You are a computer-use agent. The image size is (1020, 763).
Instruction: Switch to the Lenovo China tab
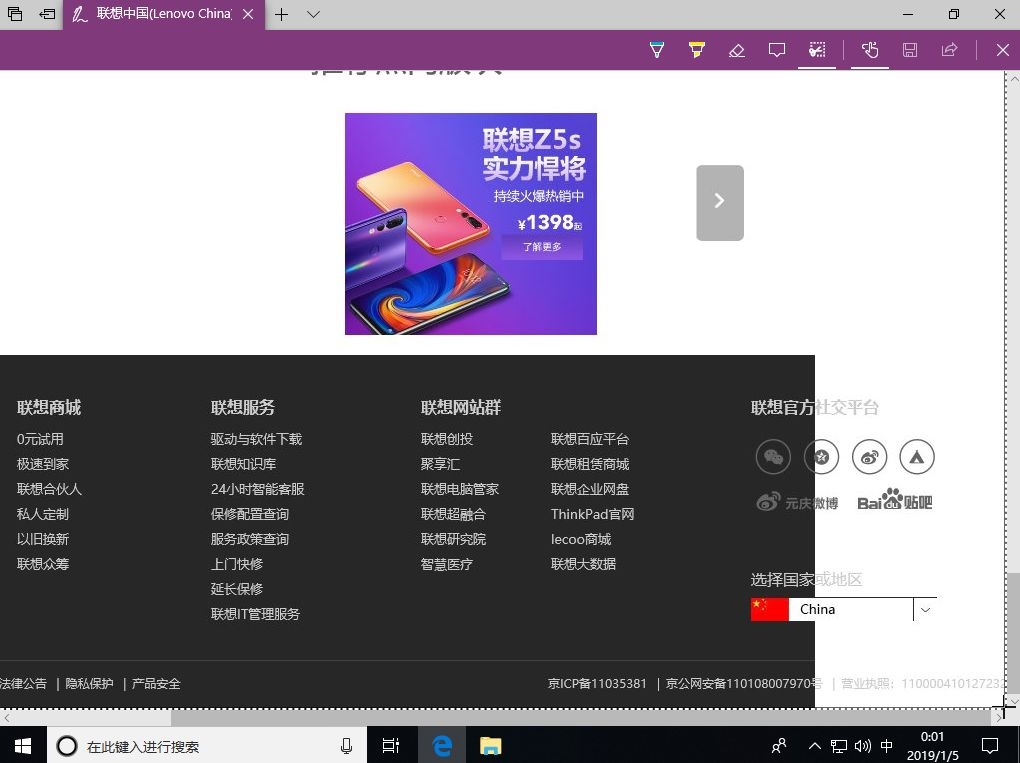point(164,14)
